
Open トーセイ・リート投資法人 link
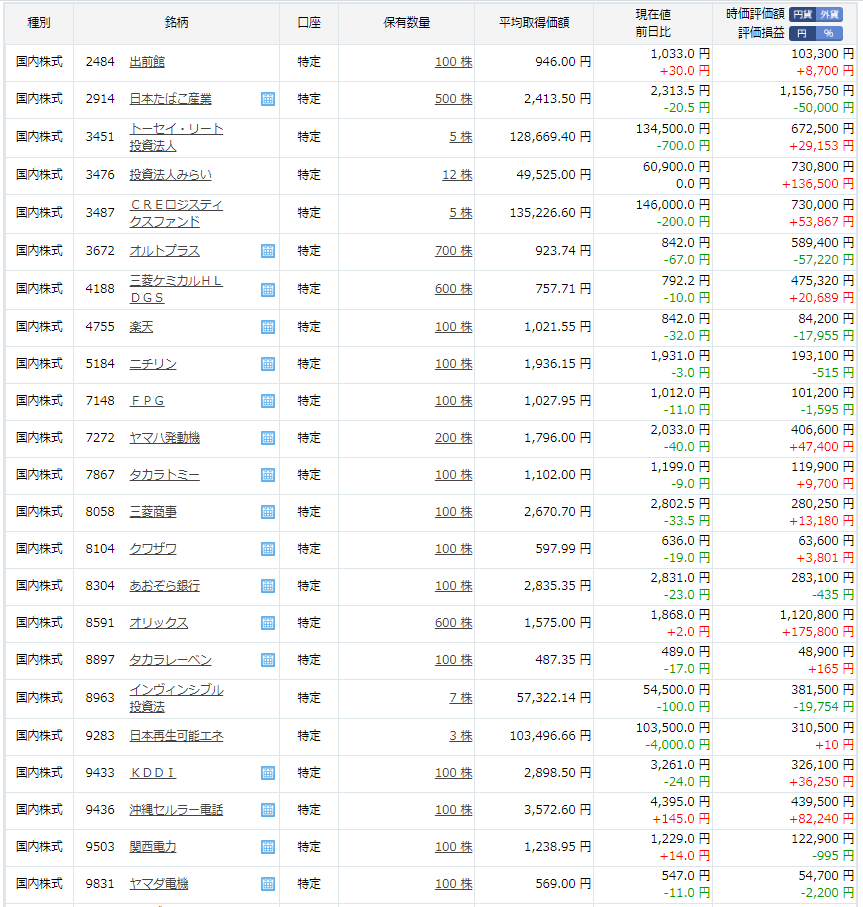click(x=176, y=137)
